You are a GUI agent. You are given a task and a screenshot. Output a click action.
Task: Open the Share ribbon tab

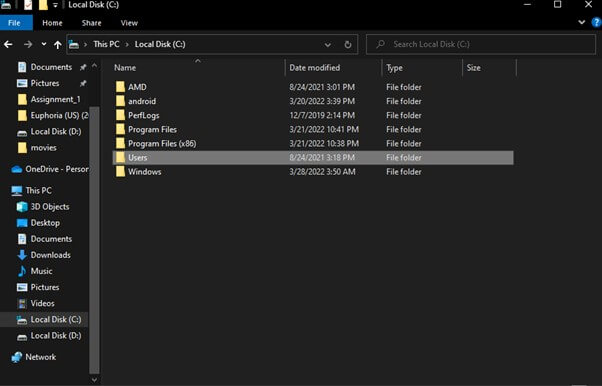click(91, 23)
